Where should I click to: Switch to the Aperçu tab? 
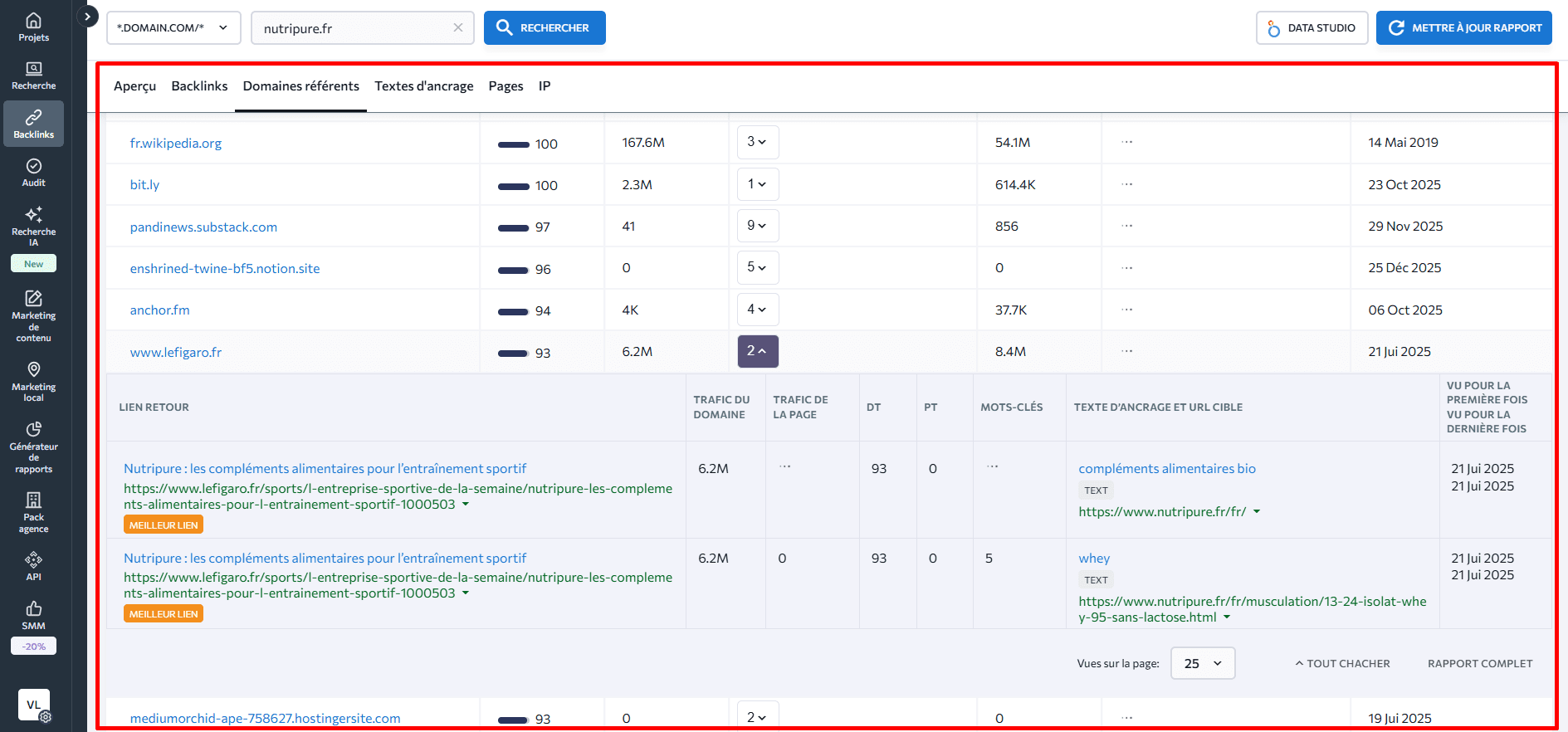(134, 86)
